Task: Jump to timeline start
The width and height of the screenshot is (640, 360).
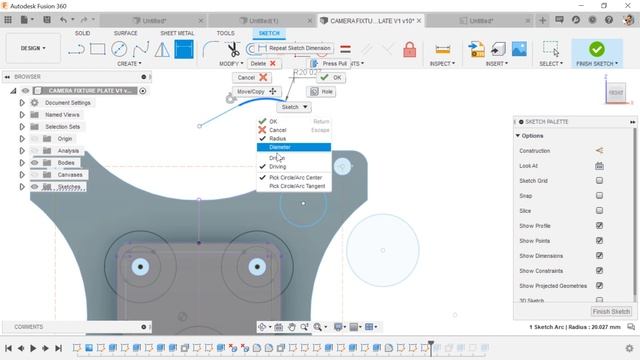Action: pyautogui.click(x=8, y=348)
